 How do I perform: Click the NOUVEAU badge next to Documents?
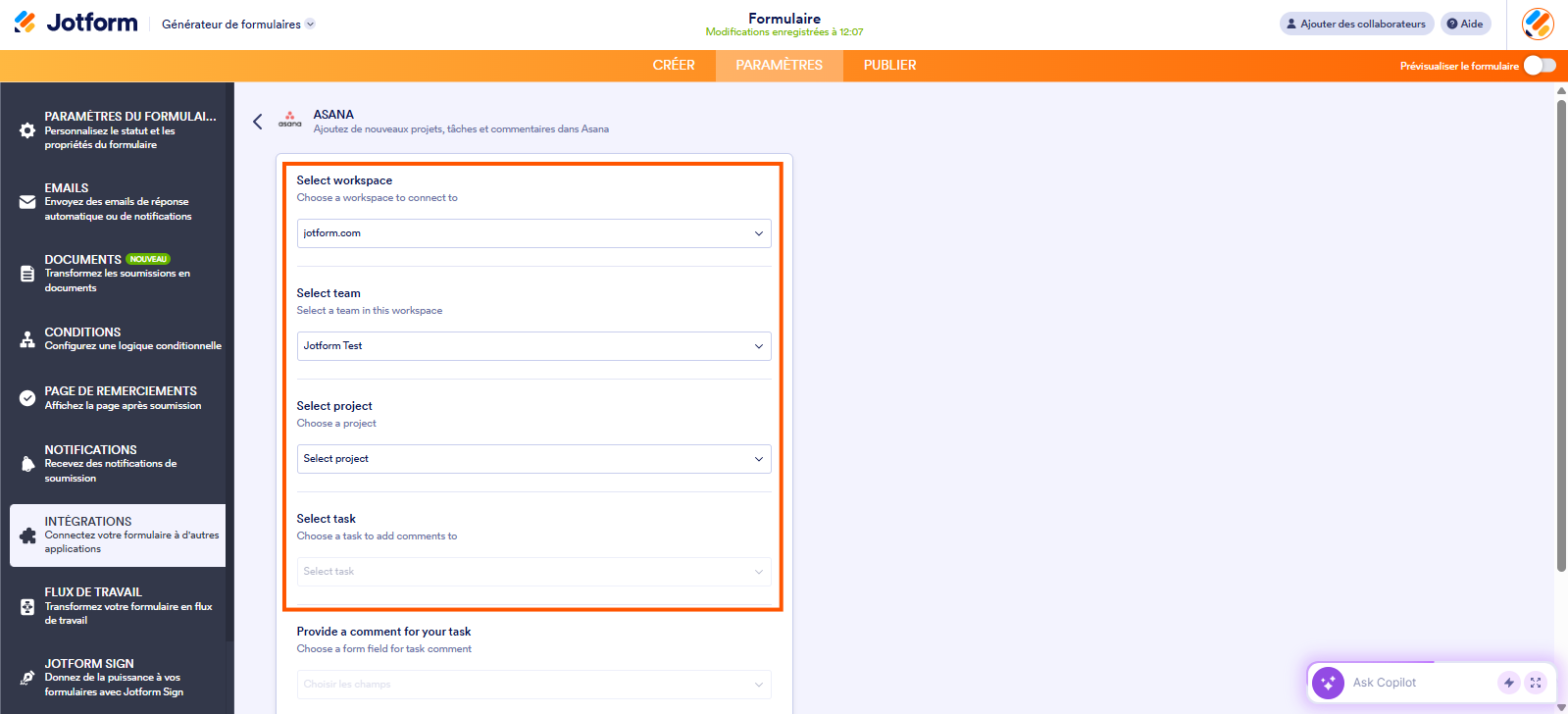pos(148,259)
